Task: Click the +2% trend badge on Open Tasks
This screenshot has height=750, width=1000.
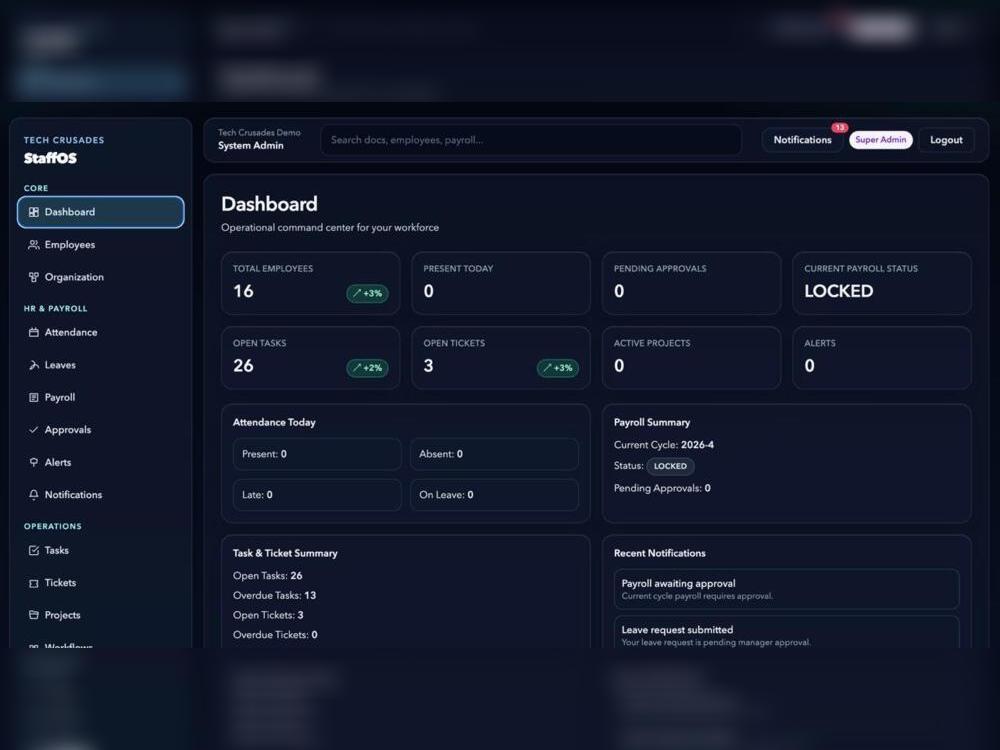Action: [x=367, y=368]
